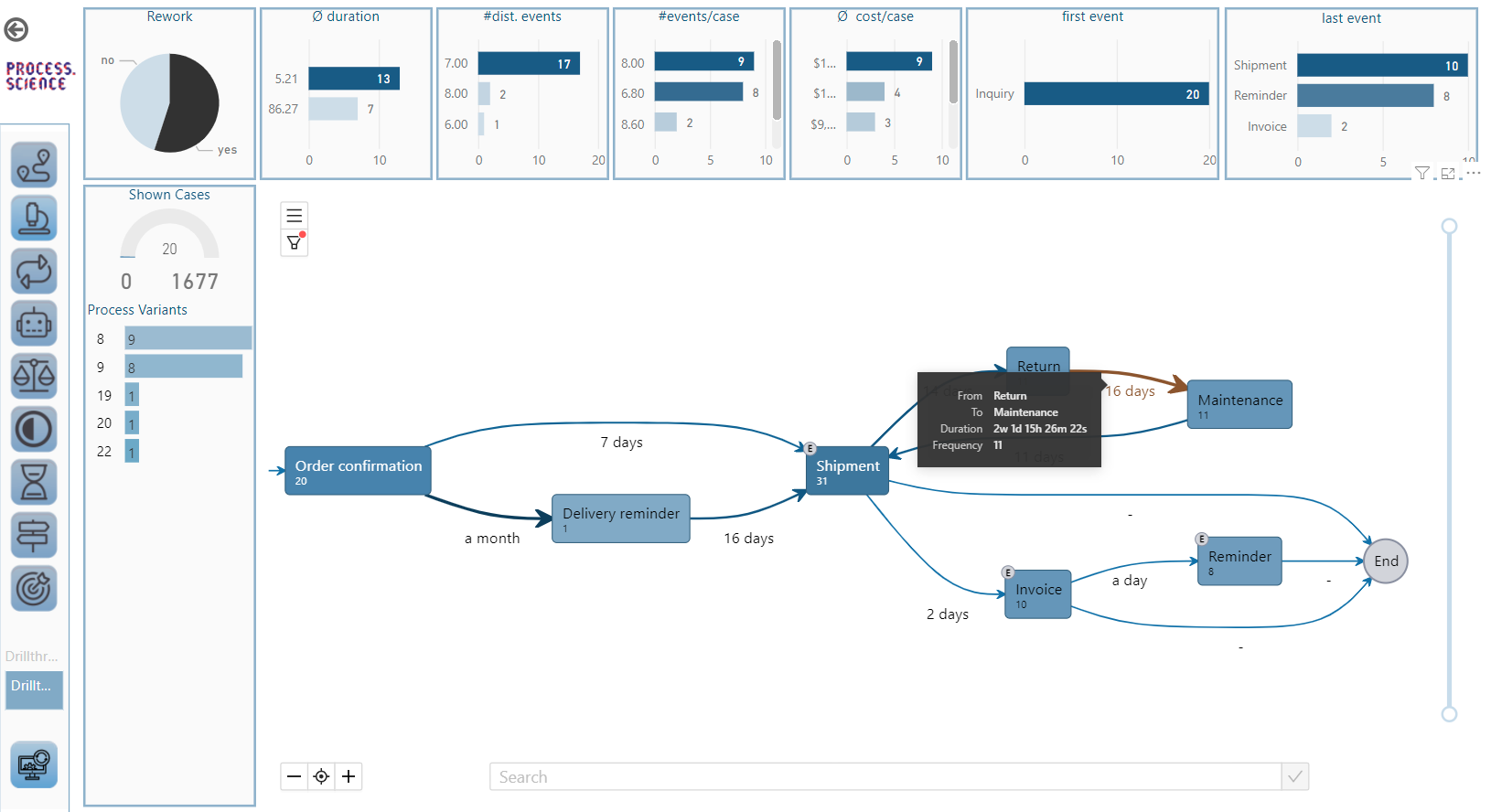The width and height of the screenshot is (1491, 812).
Task: Open the microscope analysis icon
Action: click(34, 218)
